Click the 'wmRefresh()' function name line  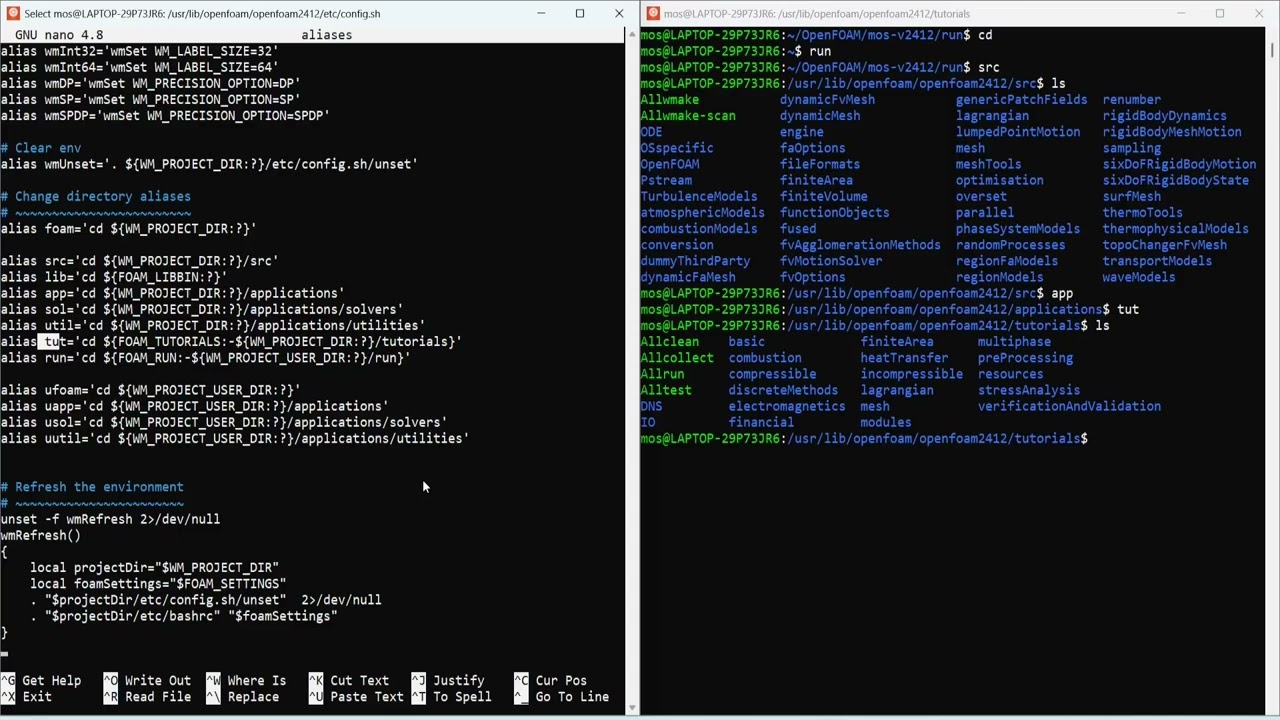coord(40,535)
